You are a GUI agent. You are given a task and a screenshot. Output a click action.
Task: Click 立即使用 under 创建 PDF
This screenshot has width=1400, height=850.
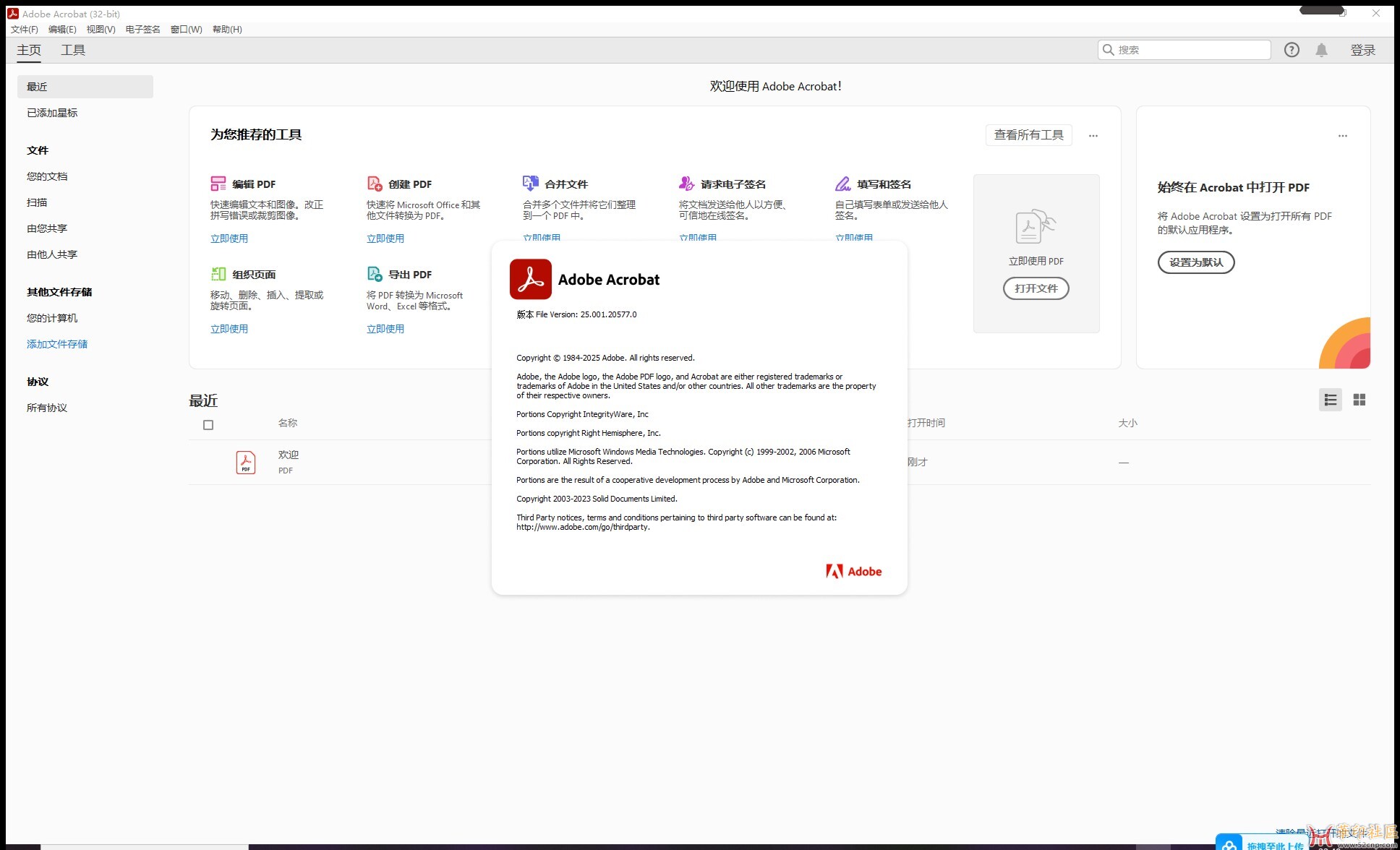385,239
